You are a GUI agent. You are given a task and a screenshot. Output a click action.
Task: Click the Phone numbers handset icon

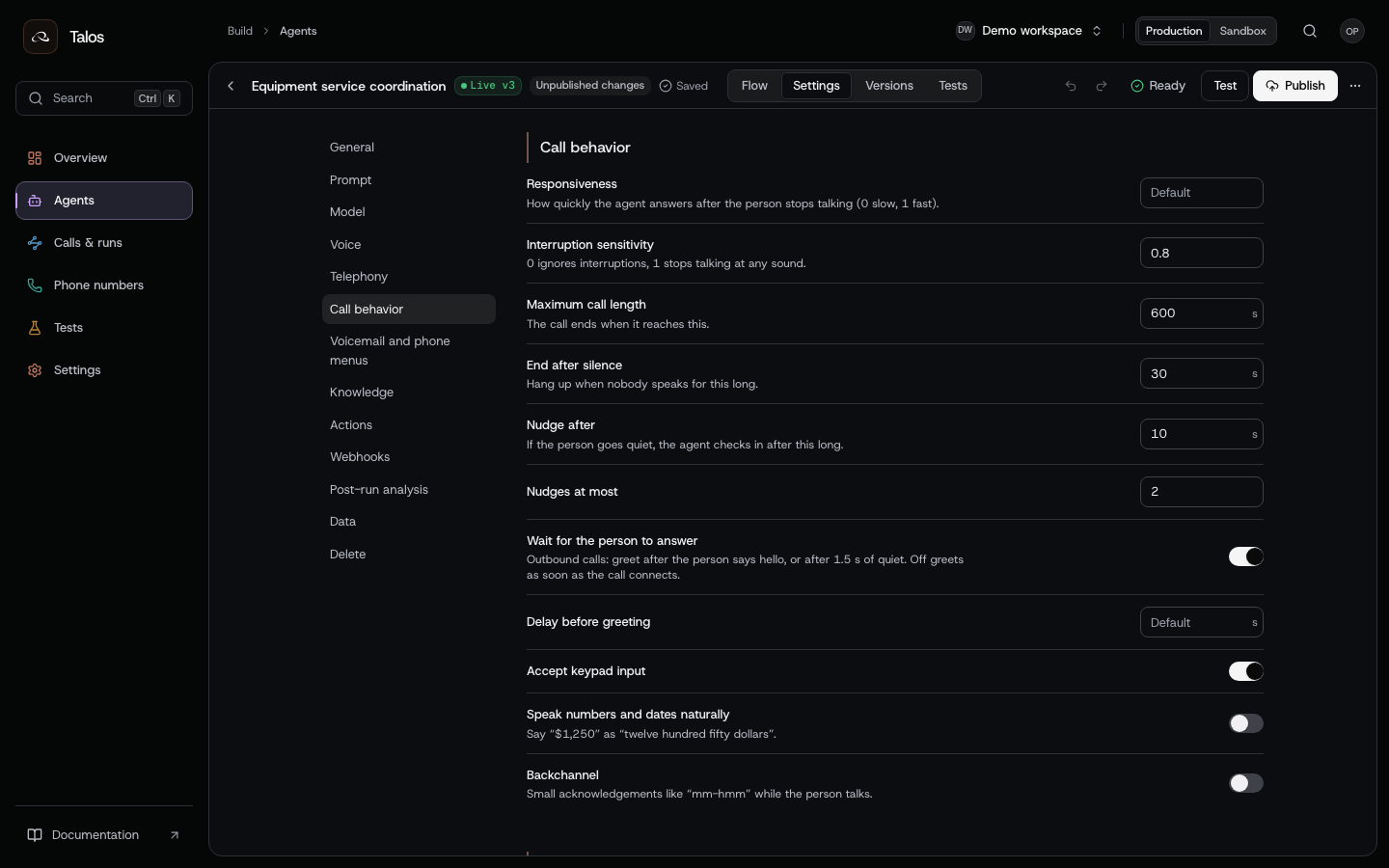(x=35, y=285)
